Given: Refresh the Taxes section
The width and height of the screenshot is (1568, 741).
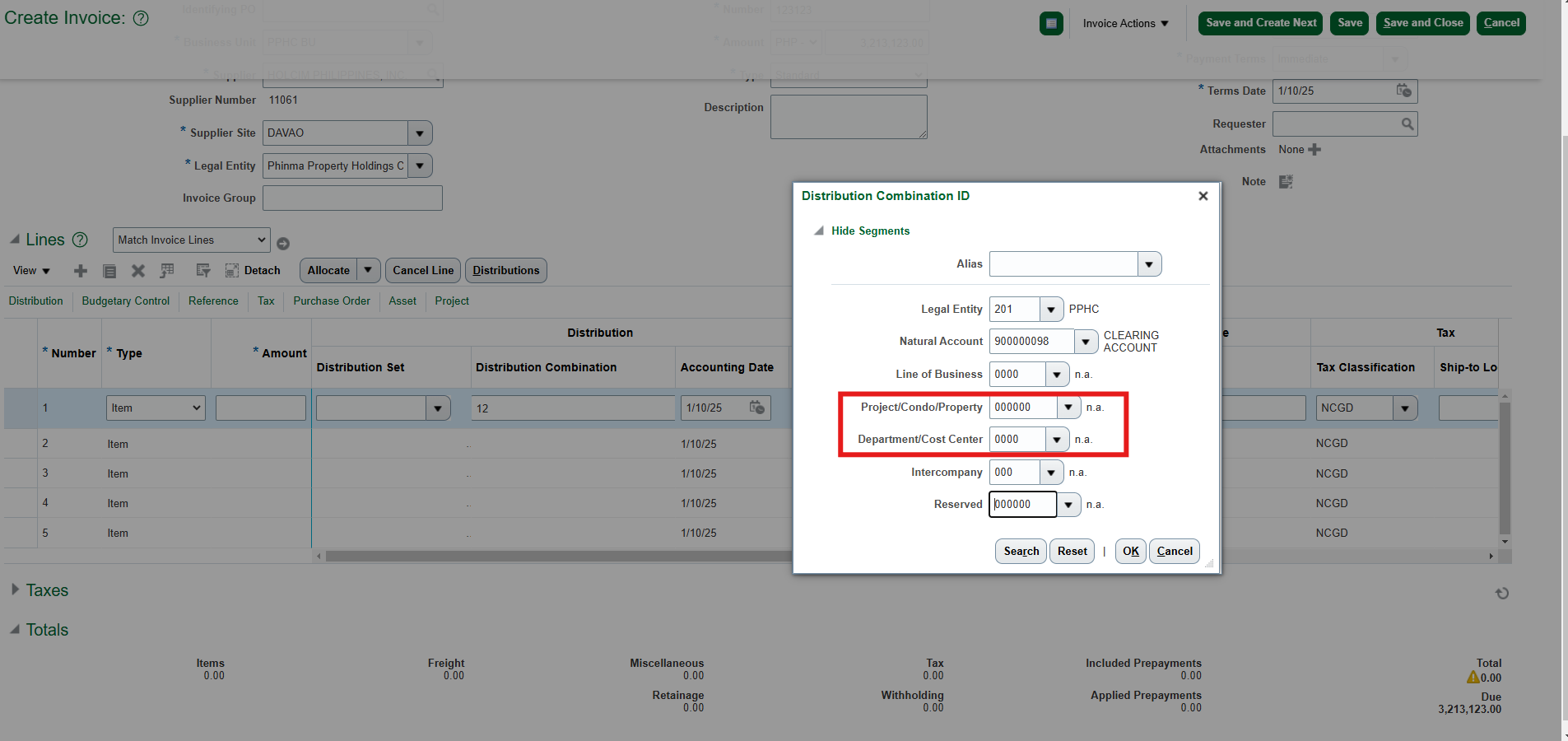Looking at the screenshot, I should tap(1502, 594).
